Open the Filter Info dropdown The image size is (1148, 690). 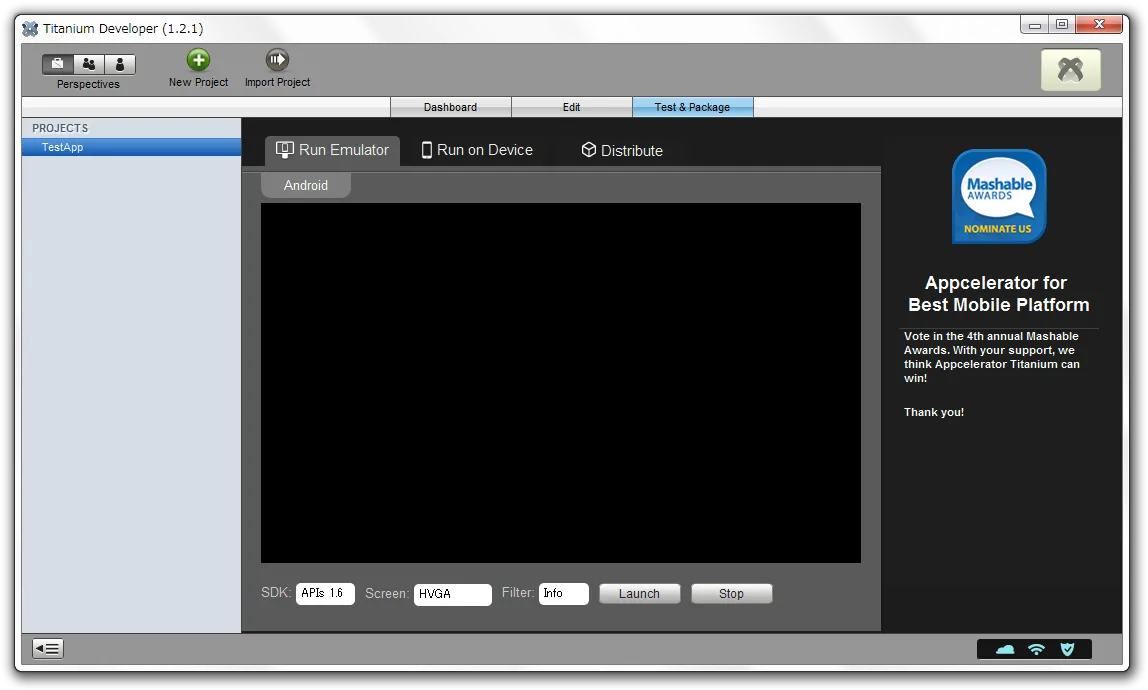coord(563,594)
